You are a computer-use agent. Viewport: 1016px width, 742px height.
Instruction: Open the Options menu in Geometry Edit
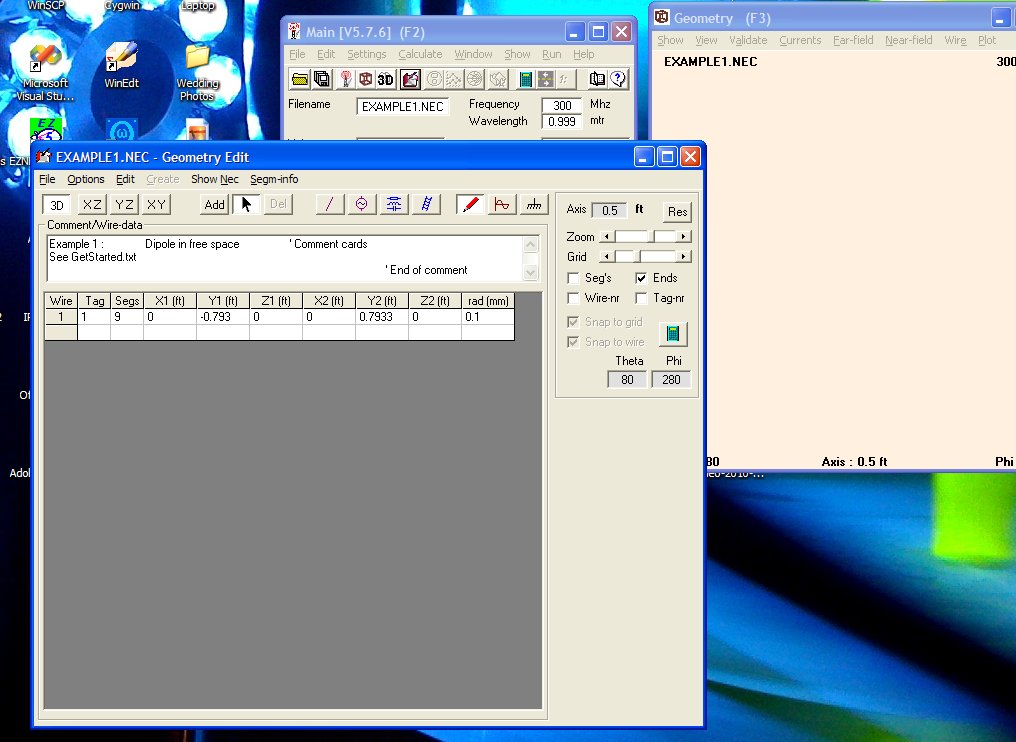coord(86,179)
